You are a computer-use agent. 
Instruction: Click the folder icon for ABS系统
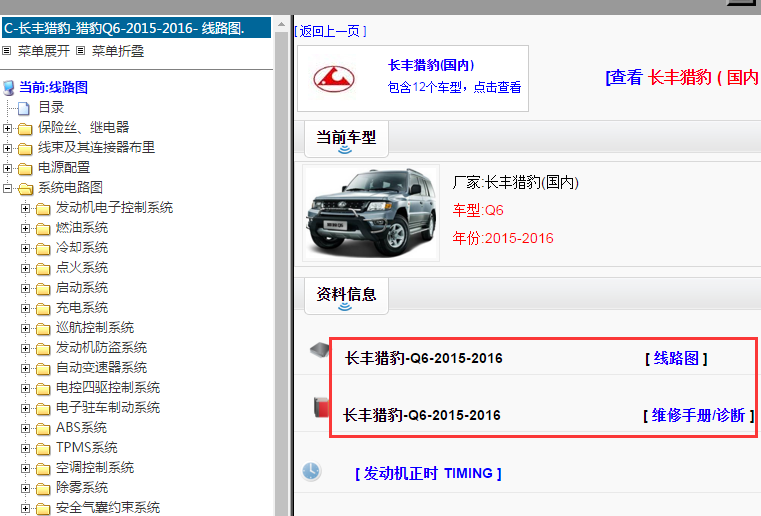(x=43, y=429)
